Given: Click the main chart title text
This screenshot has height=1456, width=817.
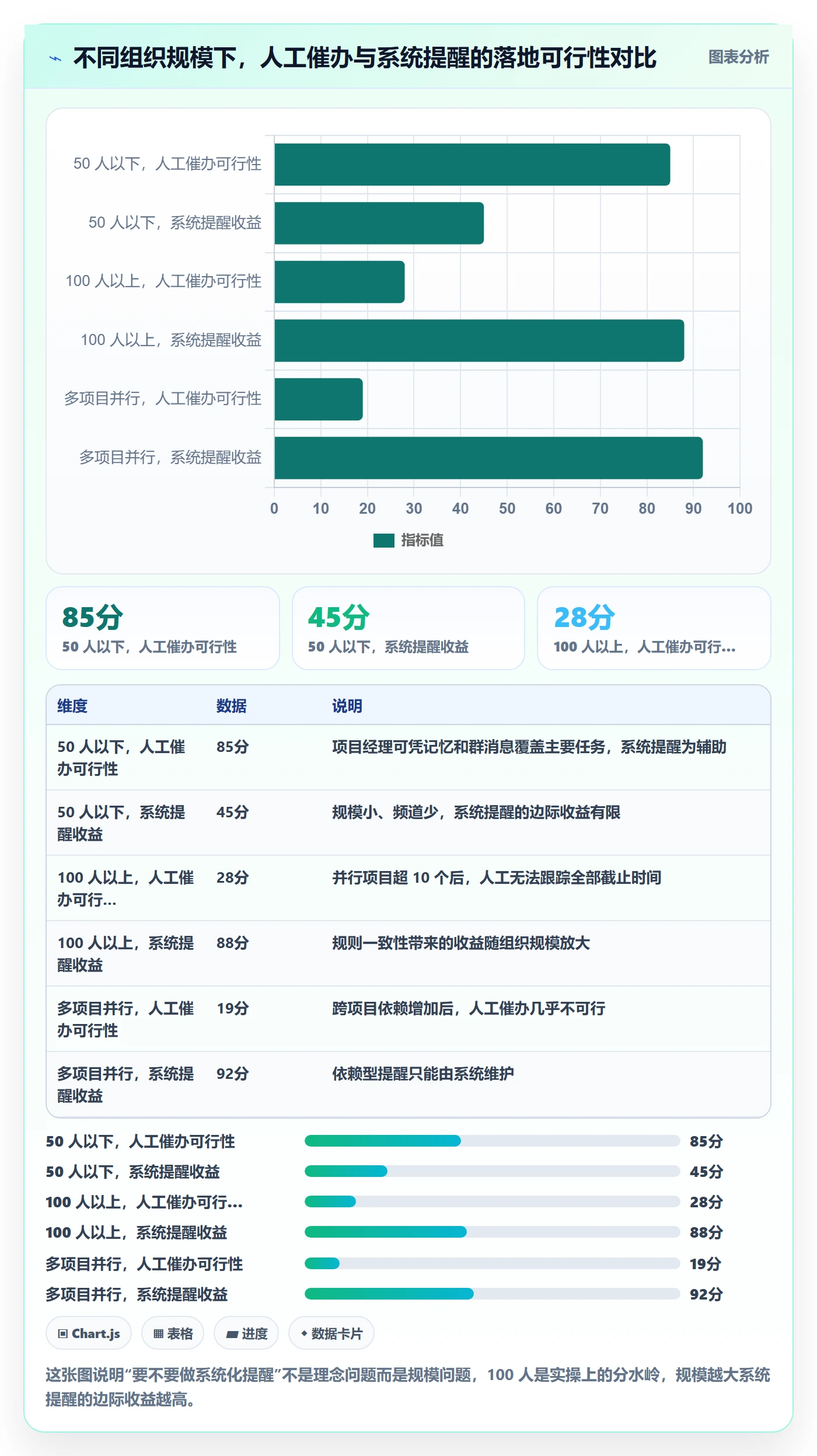Looking at the screenshot, I should (x=365, y=58).
